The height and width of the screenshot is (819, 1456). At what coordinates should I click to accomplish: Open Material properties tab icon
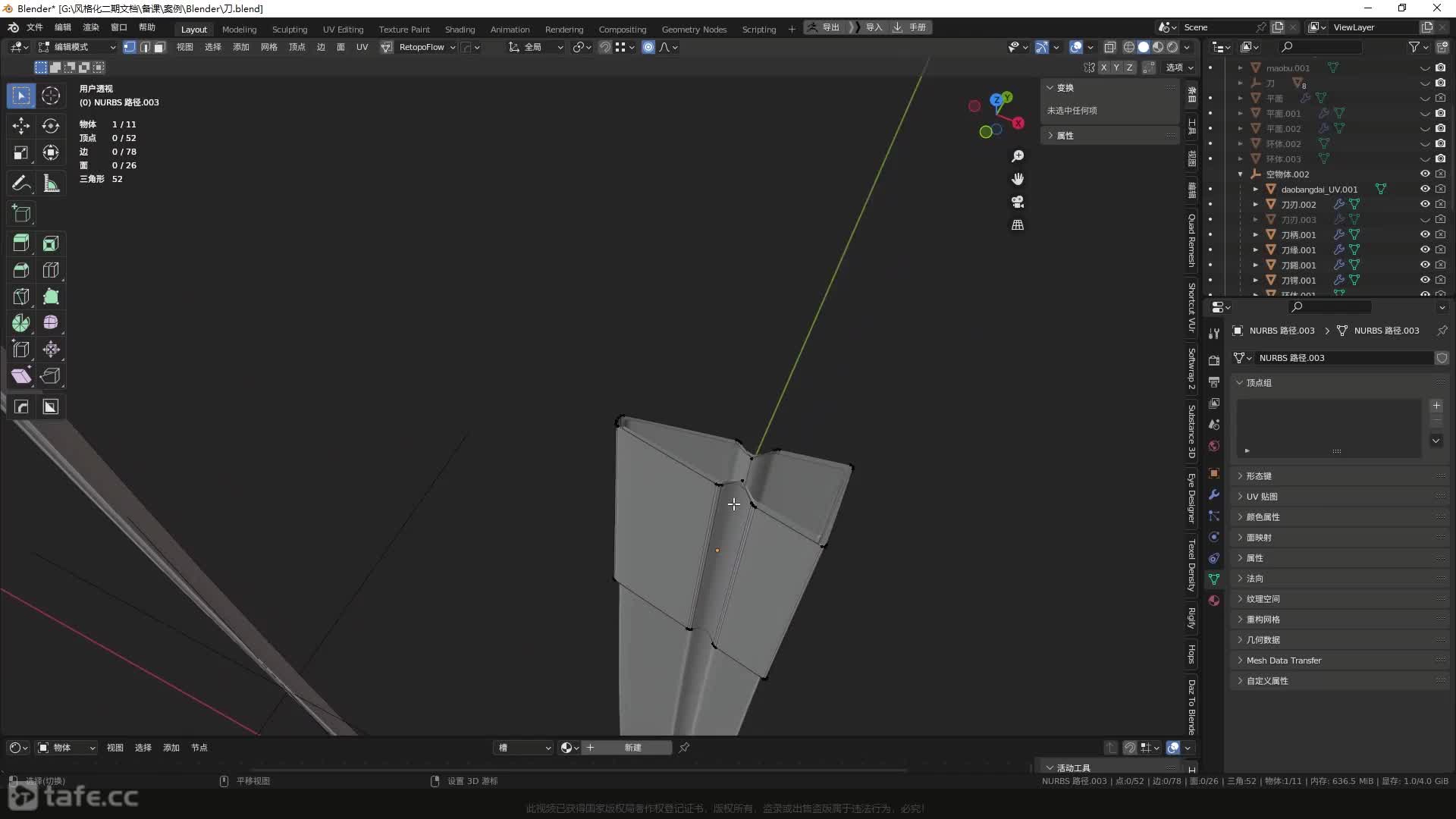1214,601
